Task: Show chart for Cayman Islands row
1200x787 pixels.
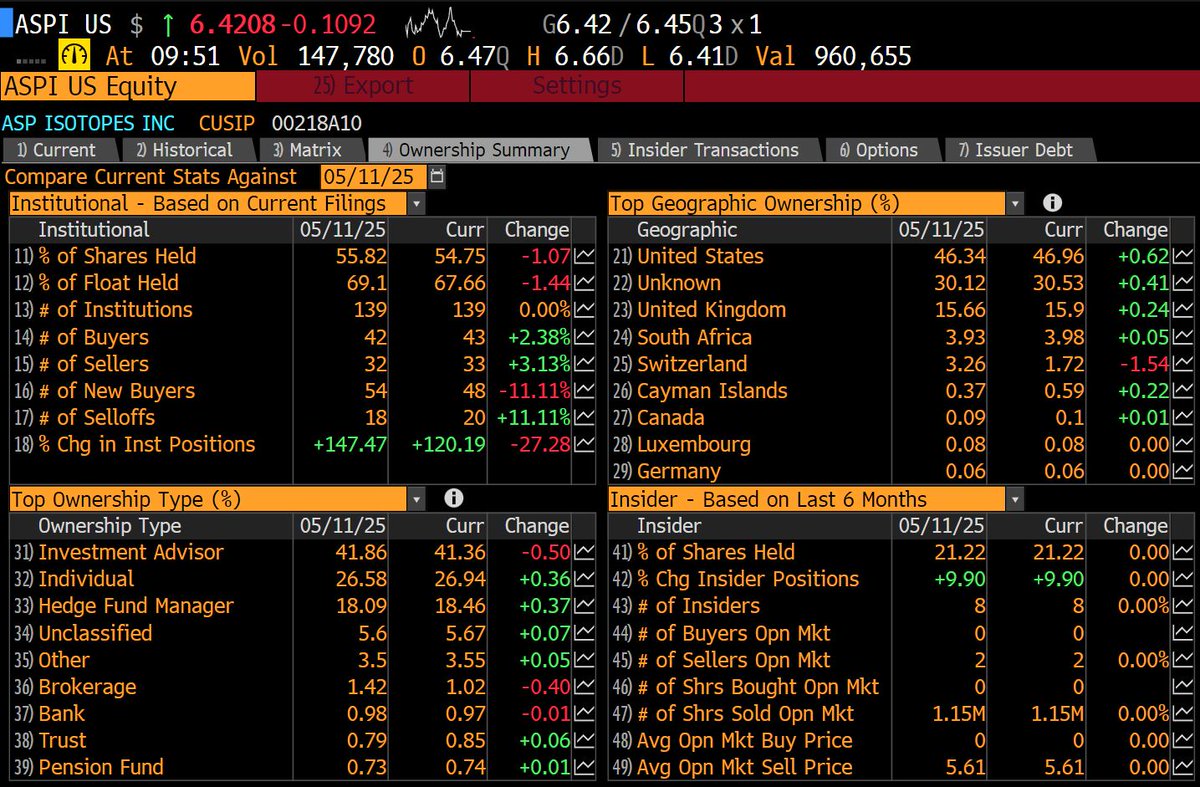Action: (x=1183, y=391)
